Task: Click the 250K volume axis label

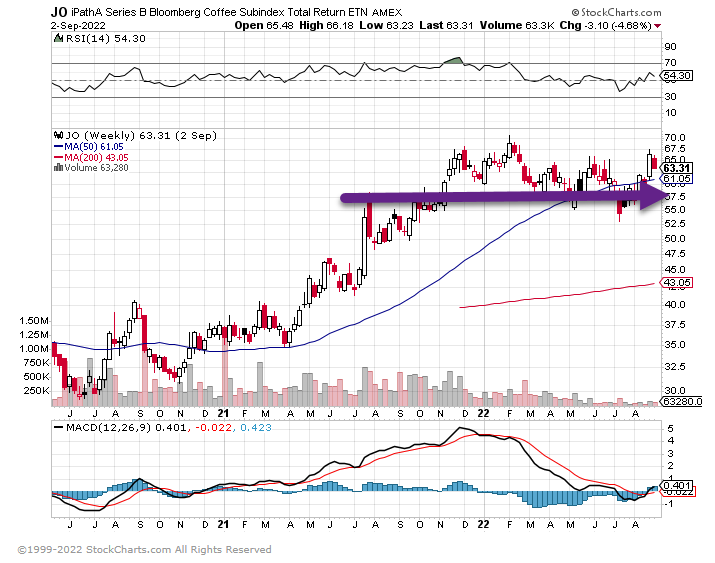Action: point(36,391)
